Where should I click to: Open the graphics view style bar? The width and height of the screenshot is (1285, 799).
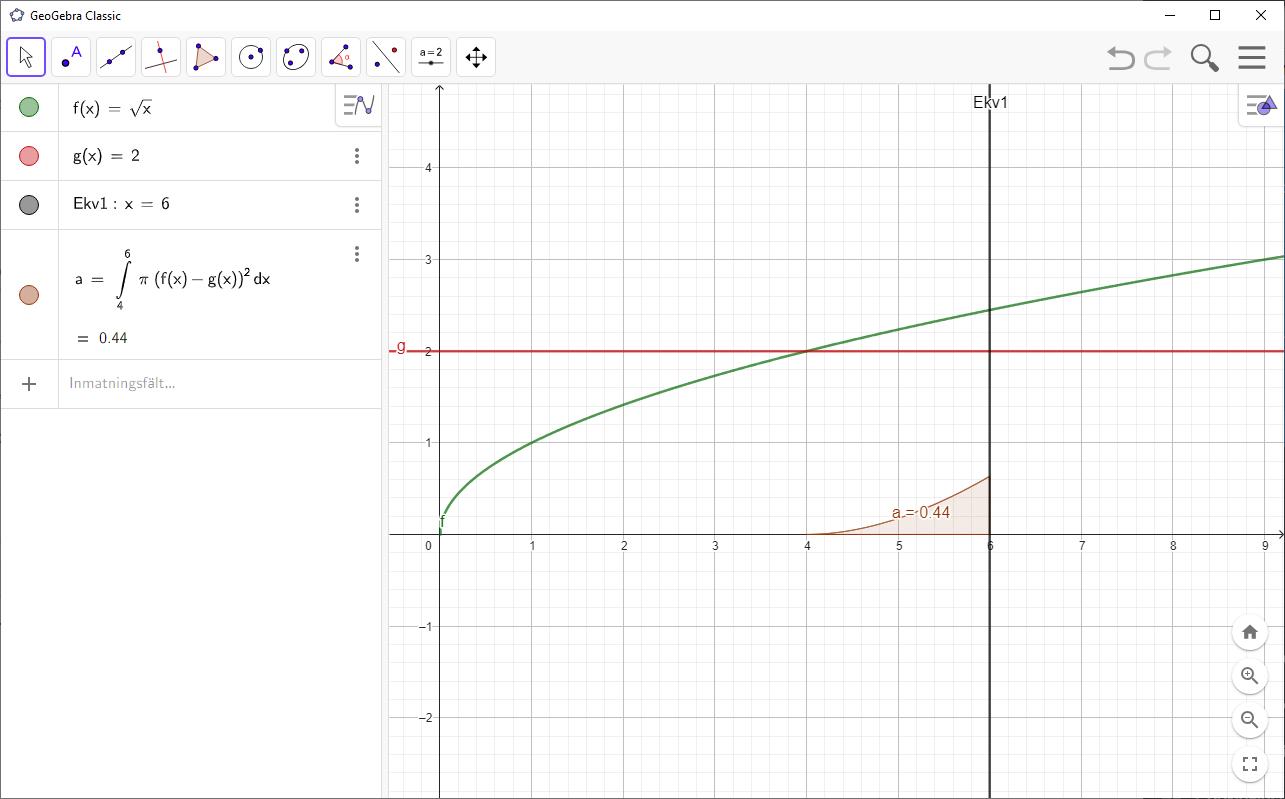(x=1261, y=105)
